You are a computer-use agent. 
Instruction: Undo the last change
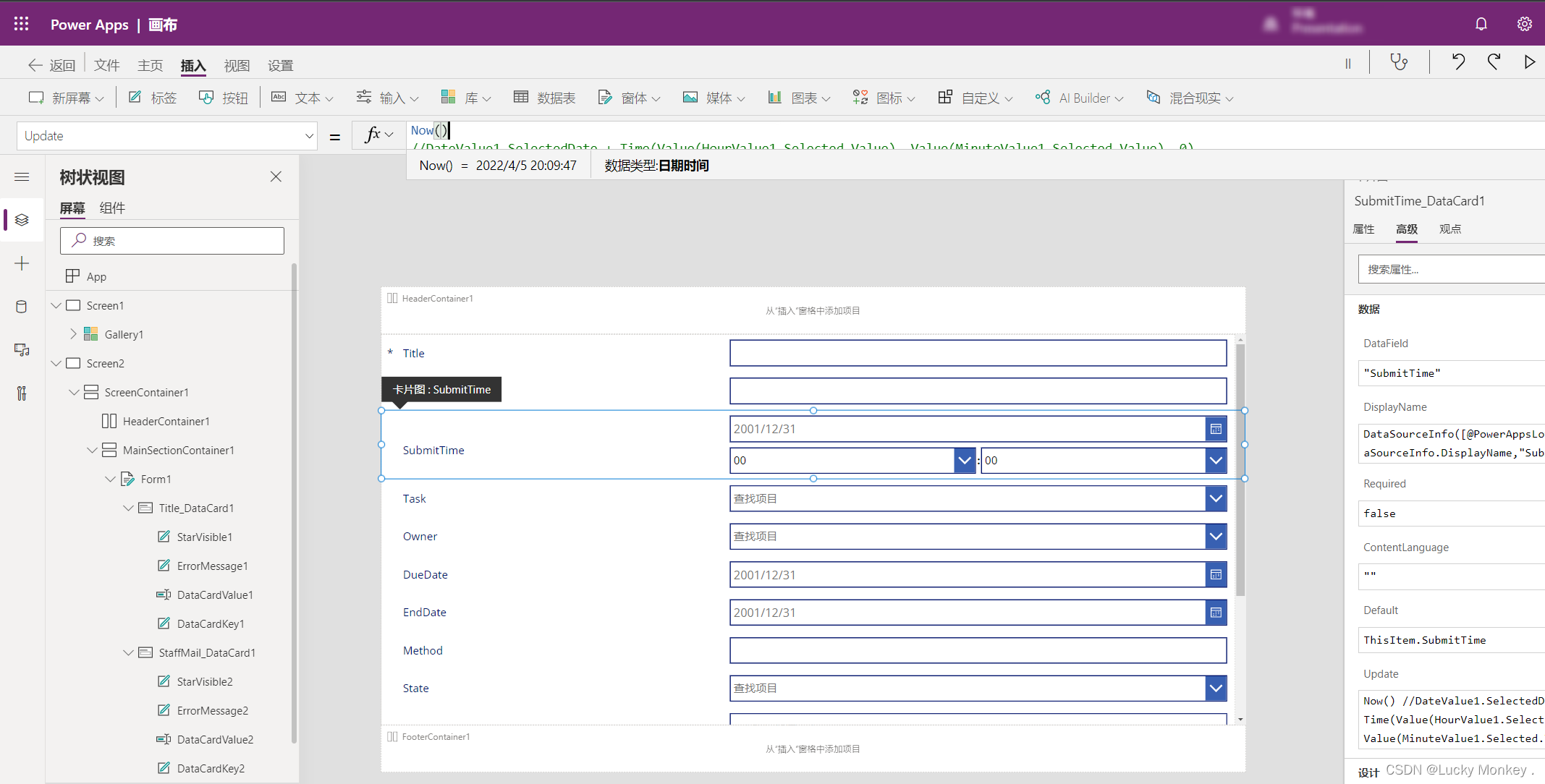(1458, 62)
